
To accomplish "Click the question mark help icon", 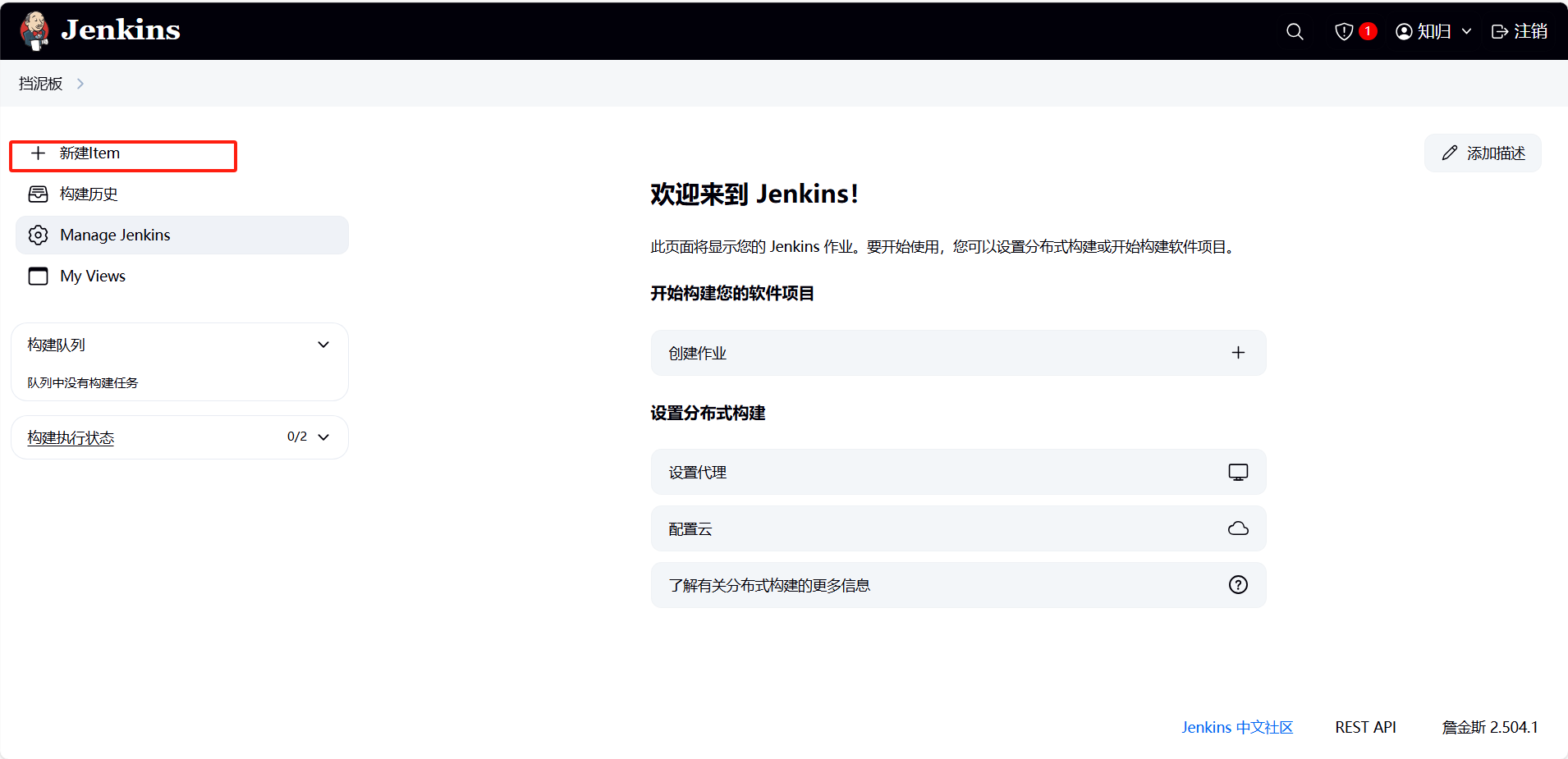I will 1238,585.
